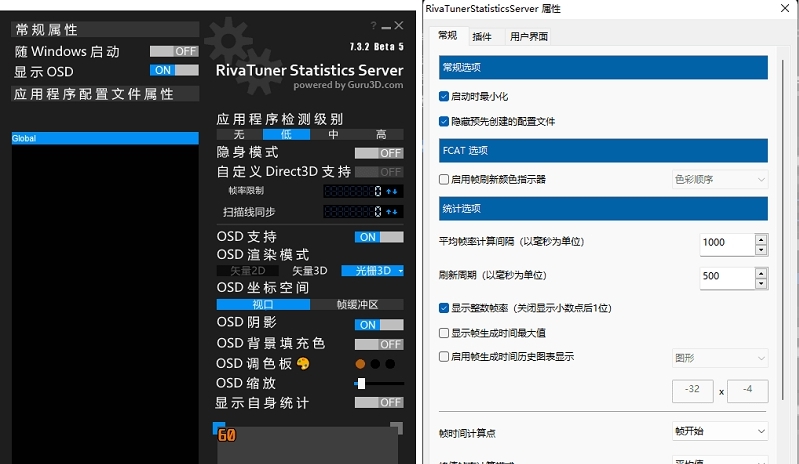The image size is (799, 464).
Task: Set detection level to 低
Action: point(286,134)
